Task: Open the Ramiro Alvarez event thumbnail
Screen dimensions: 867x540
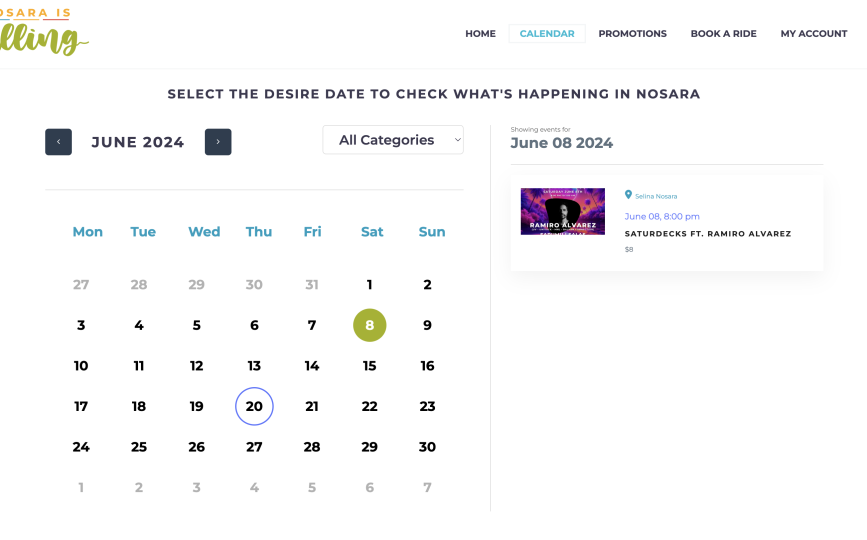Action: pos(563,211)
